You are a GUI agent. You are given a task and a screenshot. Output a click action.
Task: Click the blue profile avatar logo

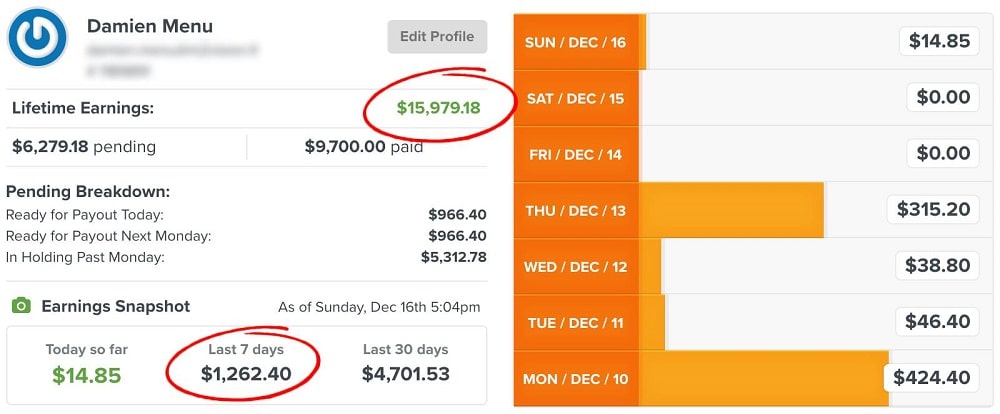pyautogui.click(x=37, y=37)
